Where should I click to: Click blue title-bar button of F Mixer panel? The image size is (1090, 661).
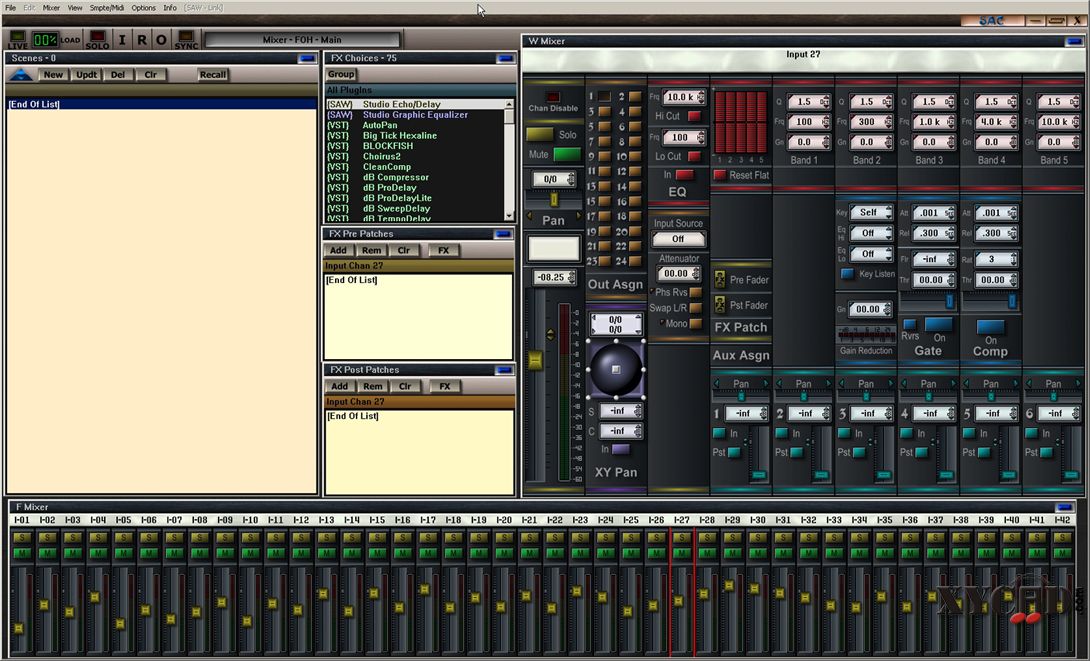(x=1064, y=507)
